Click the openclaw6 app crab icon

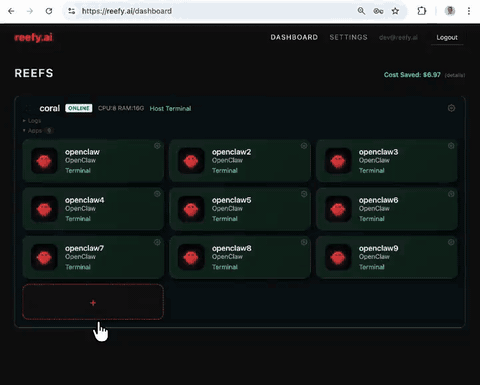click(x=338, y=209)
